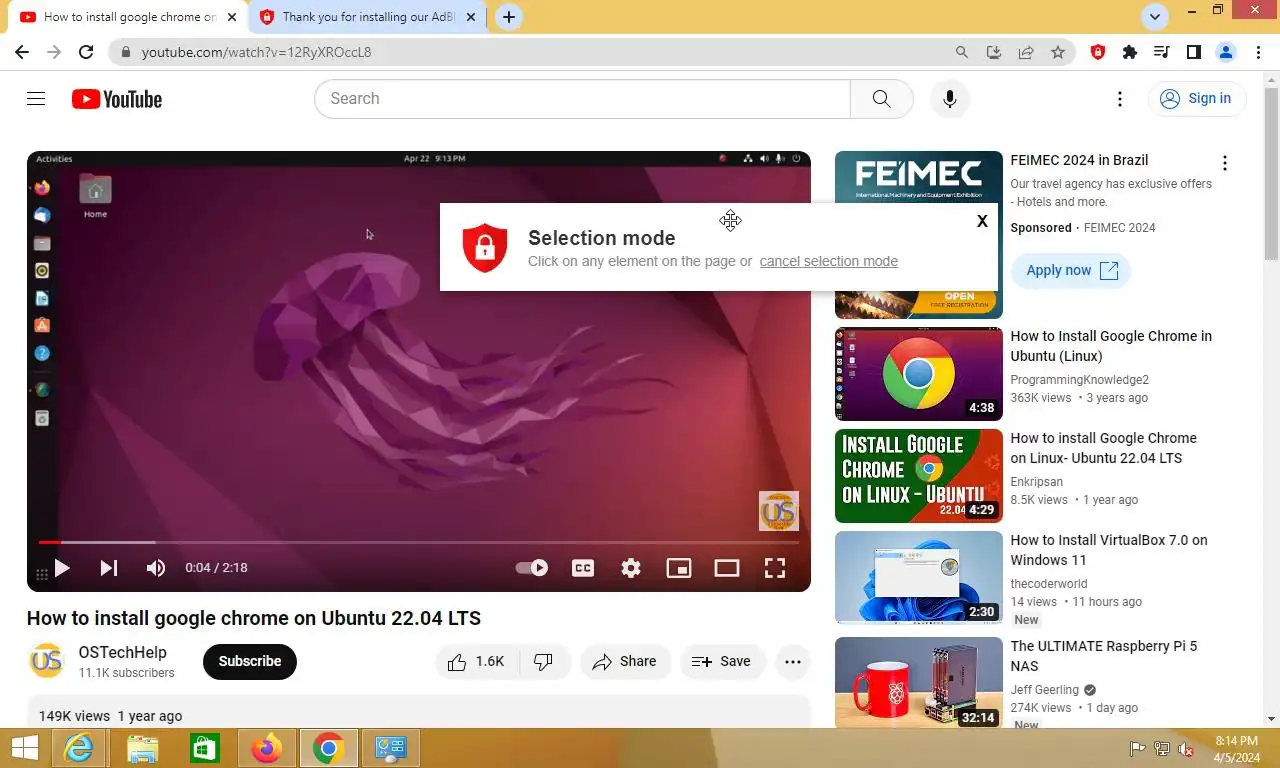Image resolution: width=1280 pixels, height=768 pixels.
Task: Open media controls toolbar icon
Action: point(1162,52)
